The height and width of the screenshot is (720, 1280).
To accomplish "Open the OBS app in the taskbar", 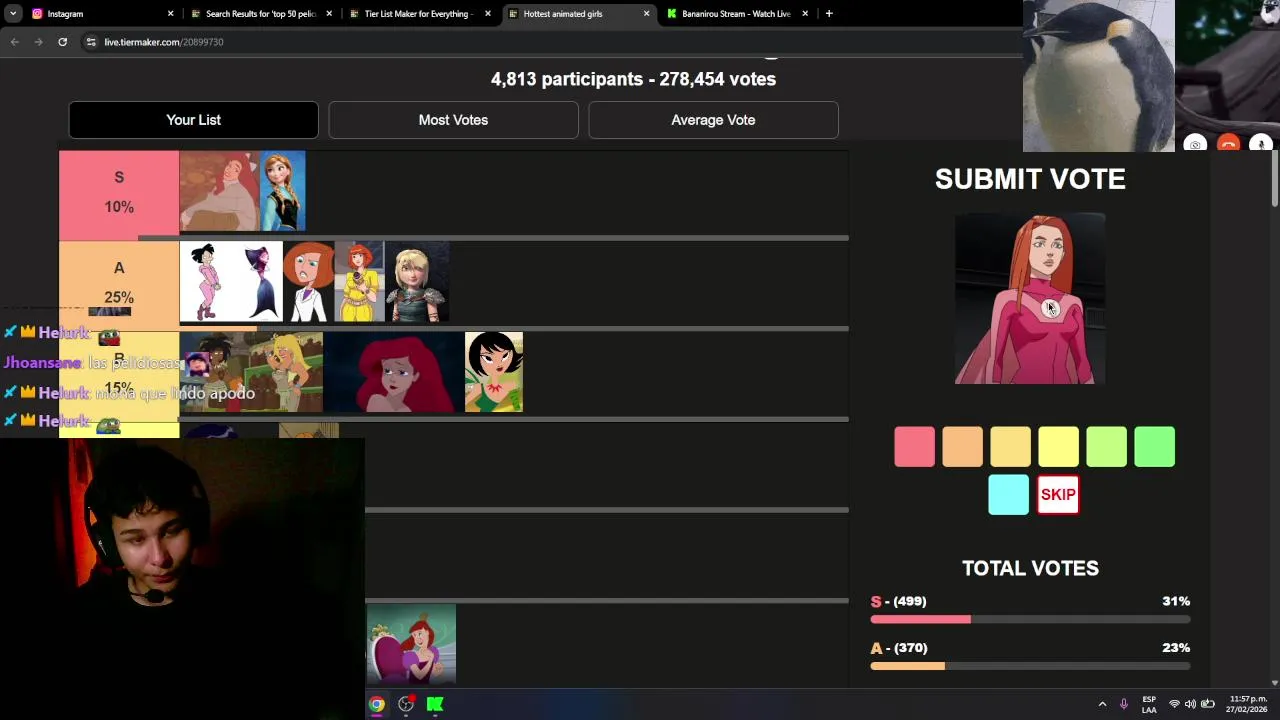I will (406, 704).
